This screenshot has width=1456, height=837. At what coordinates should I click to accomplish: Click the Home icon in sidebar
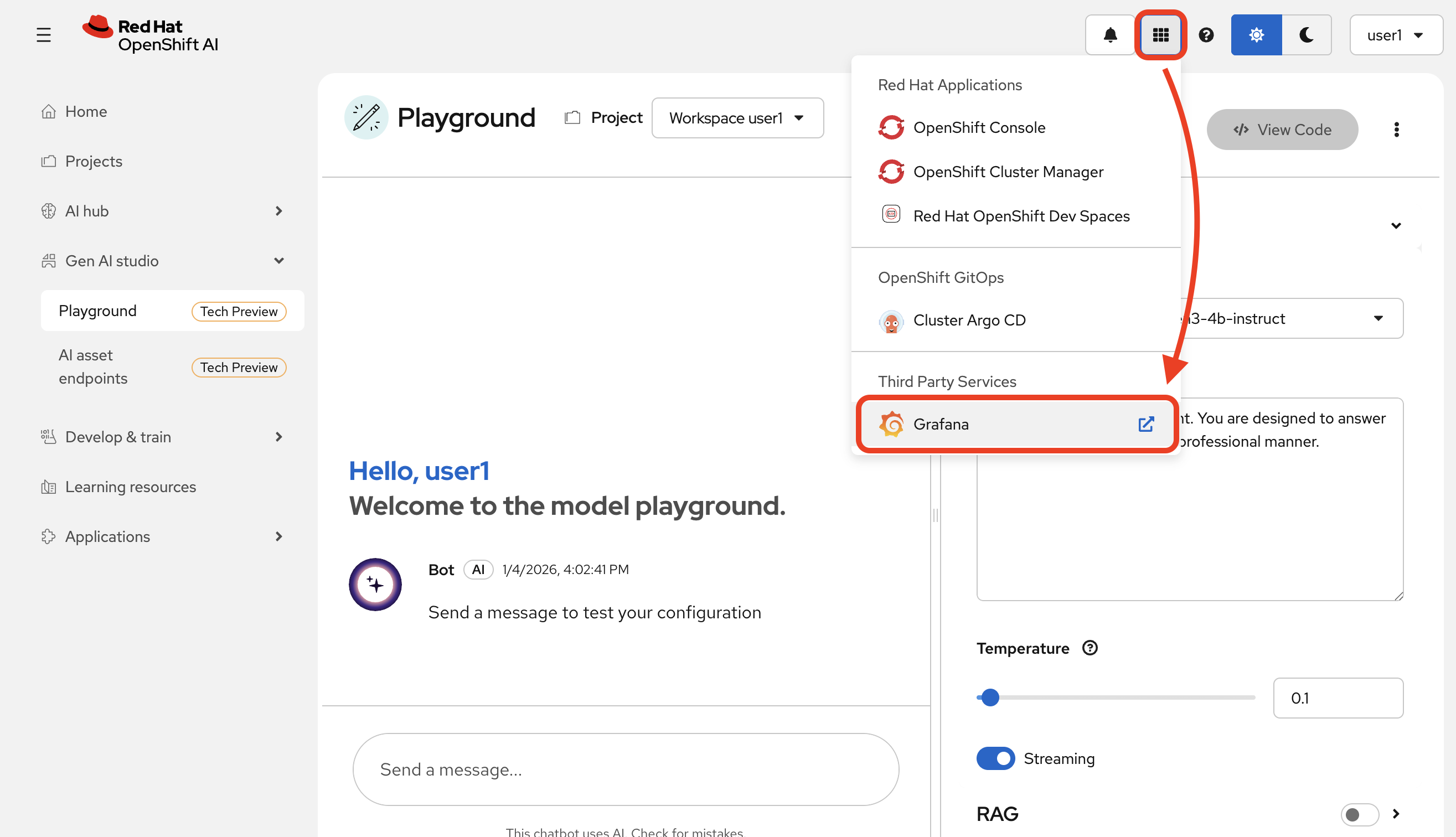tap(49, 111)
